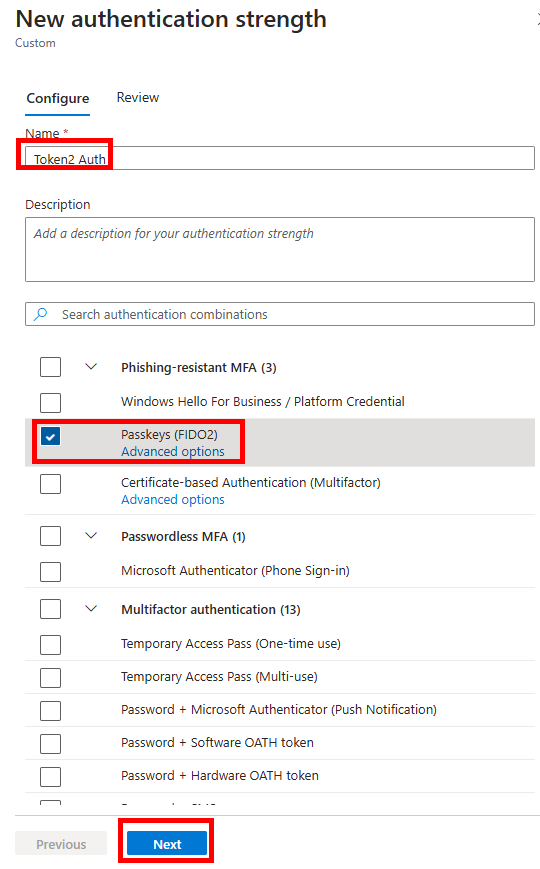Select the Phishing-resistant MFA group checkbox
Screen dimensions: 540x869
[x=50, y=367]
